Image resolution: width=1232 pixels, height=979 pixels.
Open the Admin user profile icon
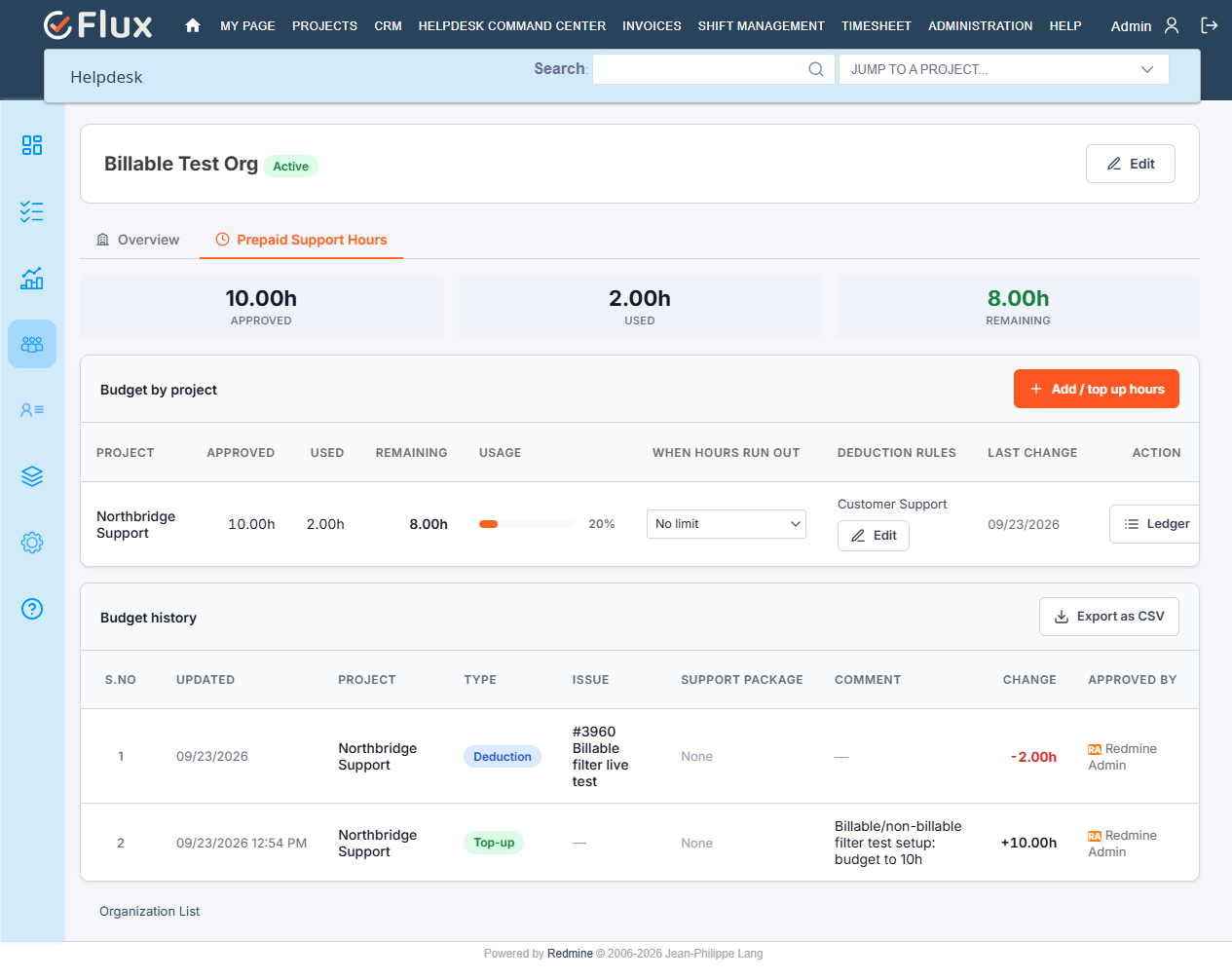(x=1172, y=25)
